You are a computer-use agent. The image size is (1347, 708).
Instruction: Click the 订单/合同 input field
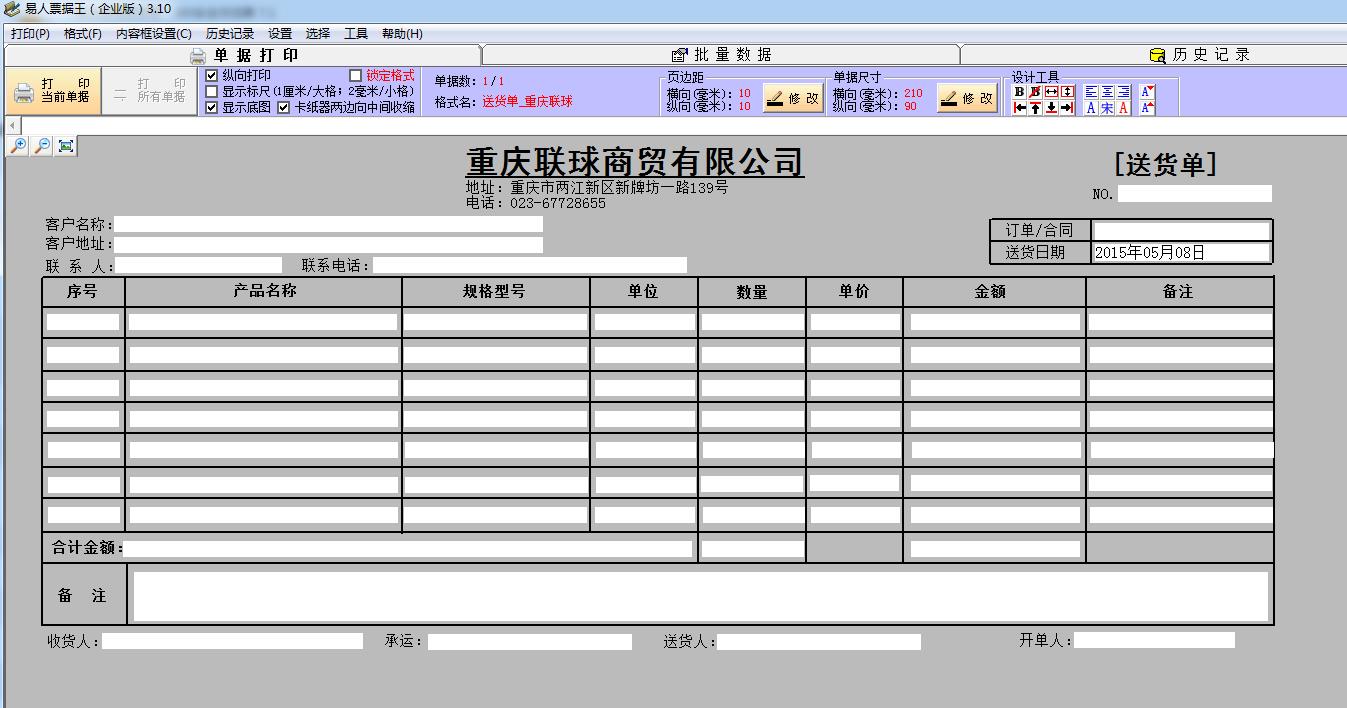tap(1181, 230)
